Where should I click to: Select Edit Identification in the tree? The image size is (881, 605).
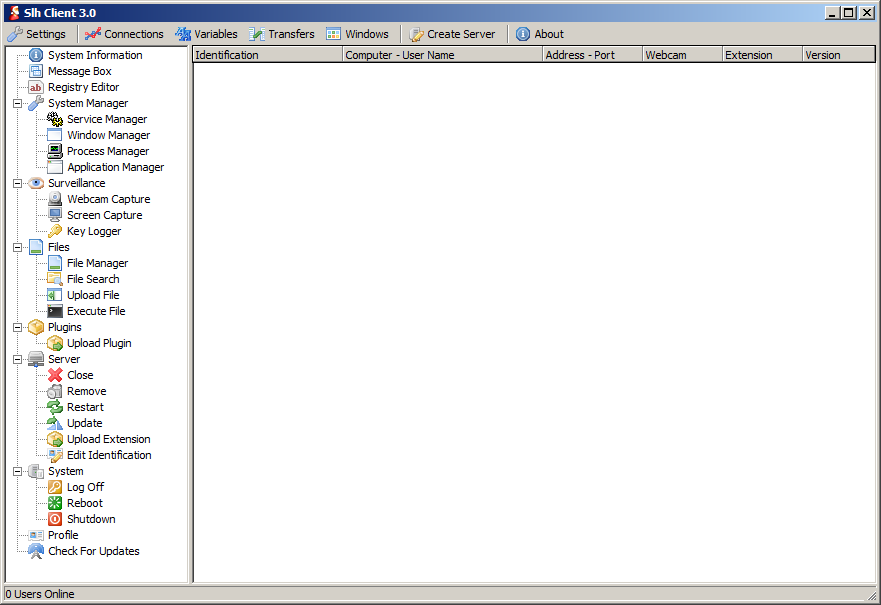(x=109, y=455)
